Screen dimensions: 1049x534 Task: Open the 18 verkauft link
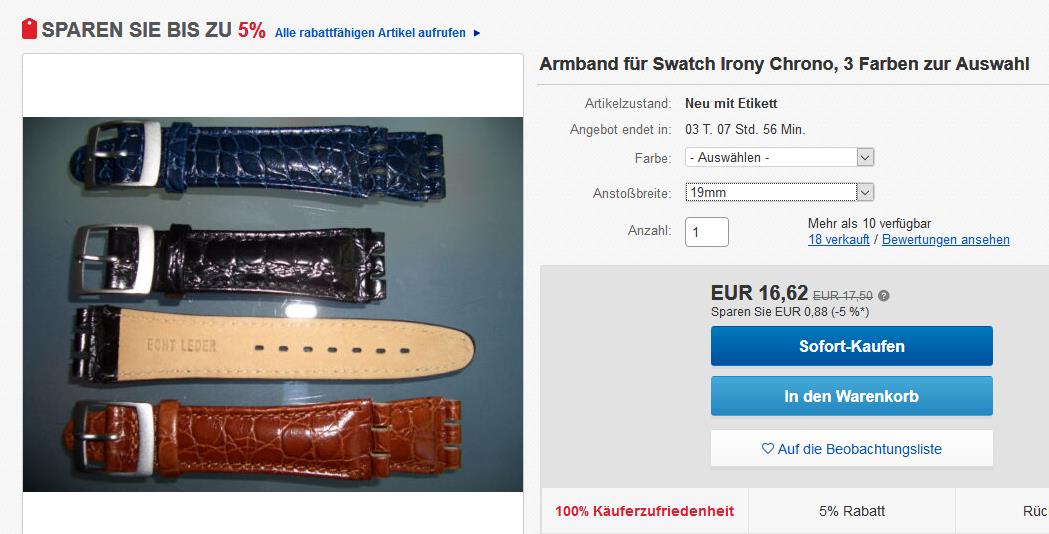tap(839, 240)
